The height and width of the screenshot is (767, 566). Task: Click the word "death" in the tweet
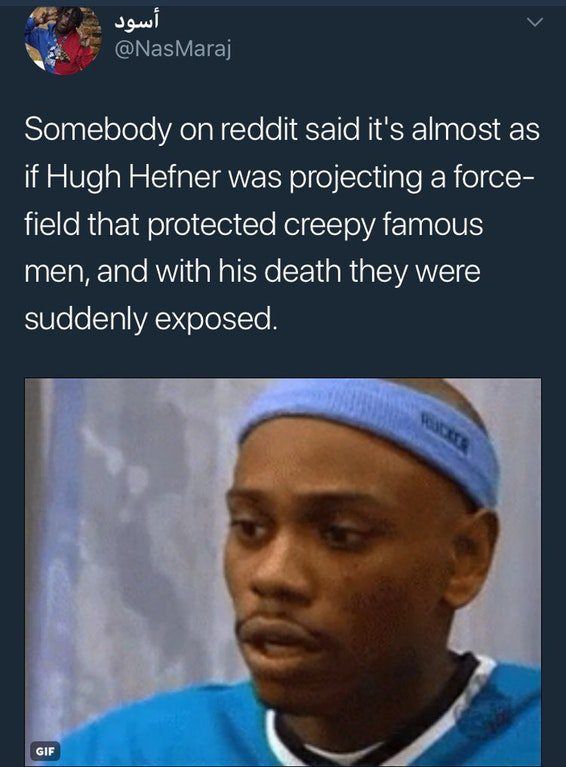pyautogui.click(x=303, y=272)
